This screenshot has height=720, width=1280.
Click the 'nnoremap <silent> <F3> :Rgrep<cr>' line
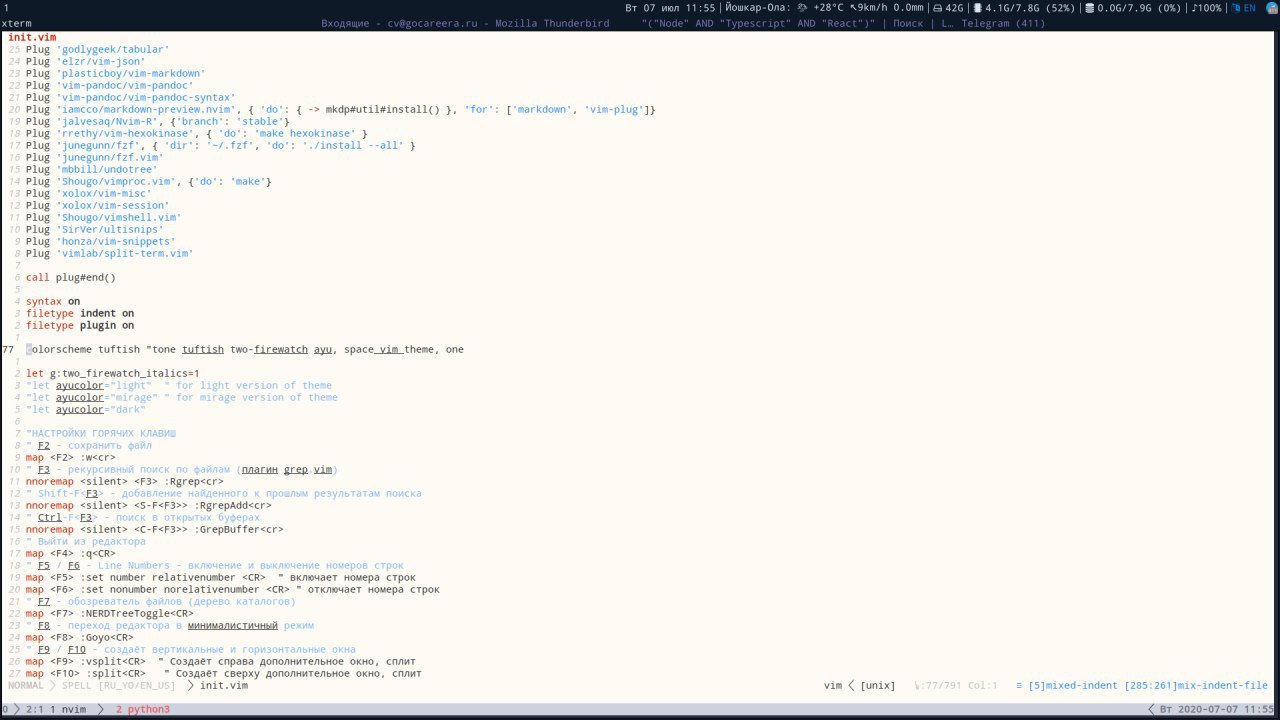pyautogui.click(x=125, y=481)
